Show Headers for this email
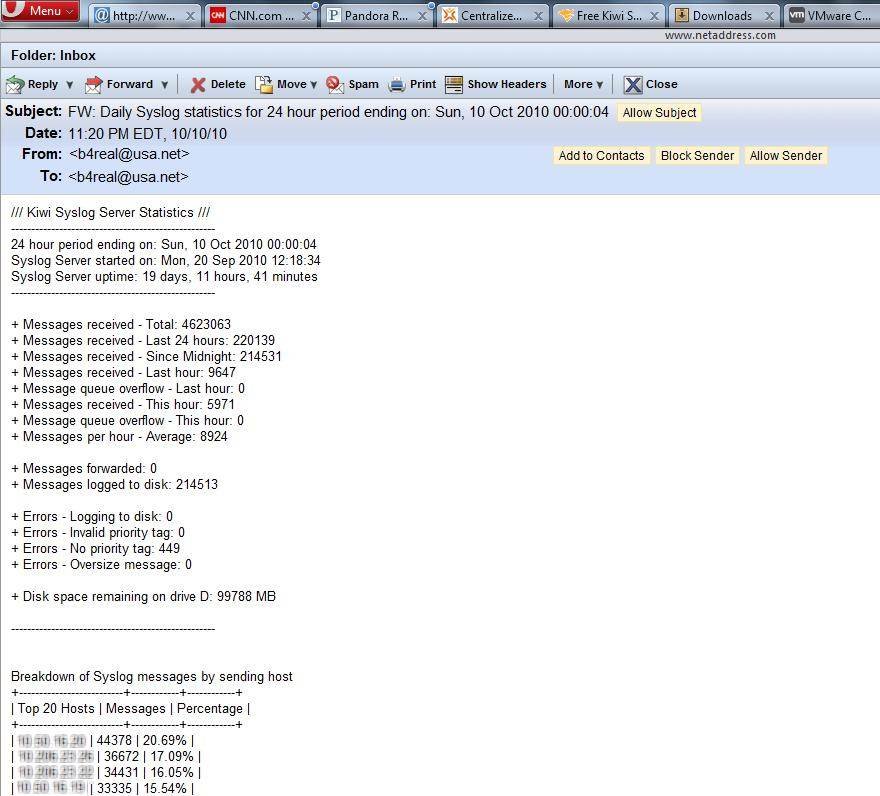Image resolution: width=880 pixels, height=796 pixels. pyautogui.click(x=496, y=85)
